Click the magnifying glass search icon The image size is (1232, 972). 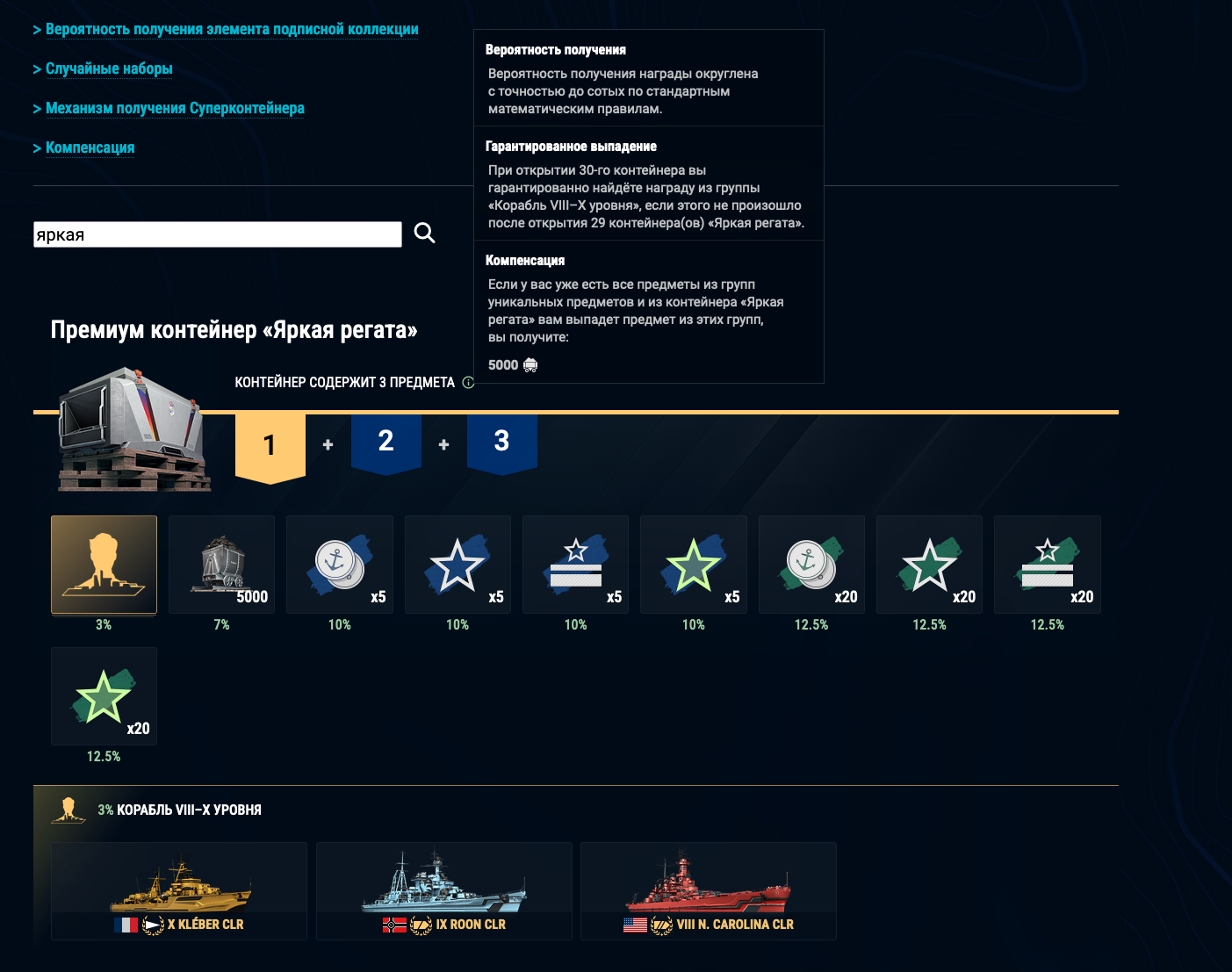pyautogui.click(x=424, y=233)
